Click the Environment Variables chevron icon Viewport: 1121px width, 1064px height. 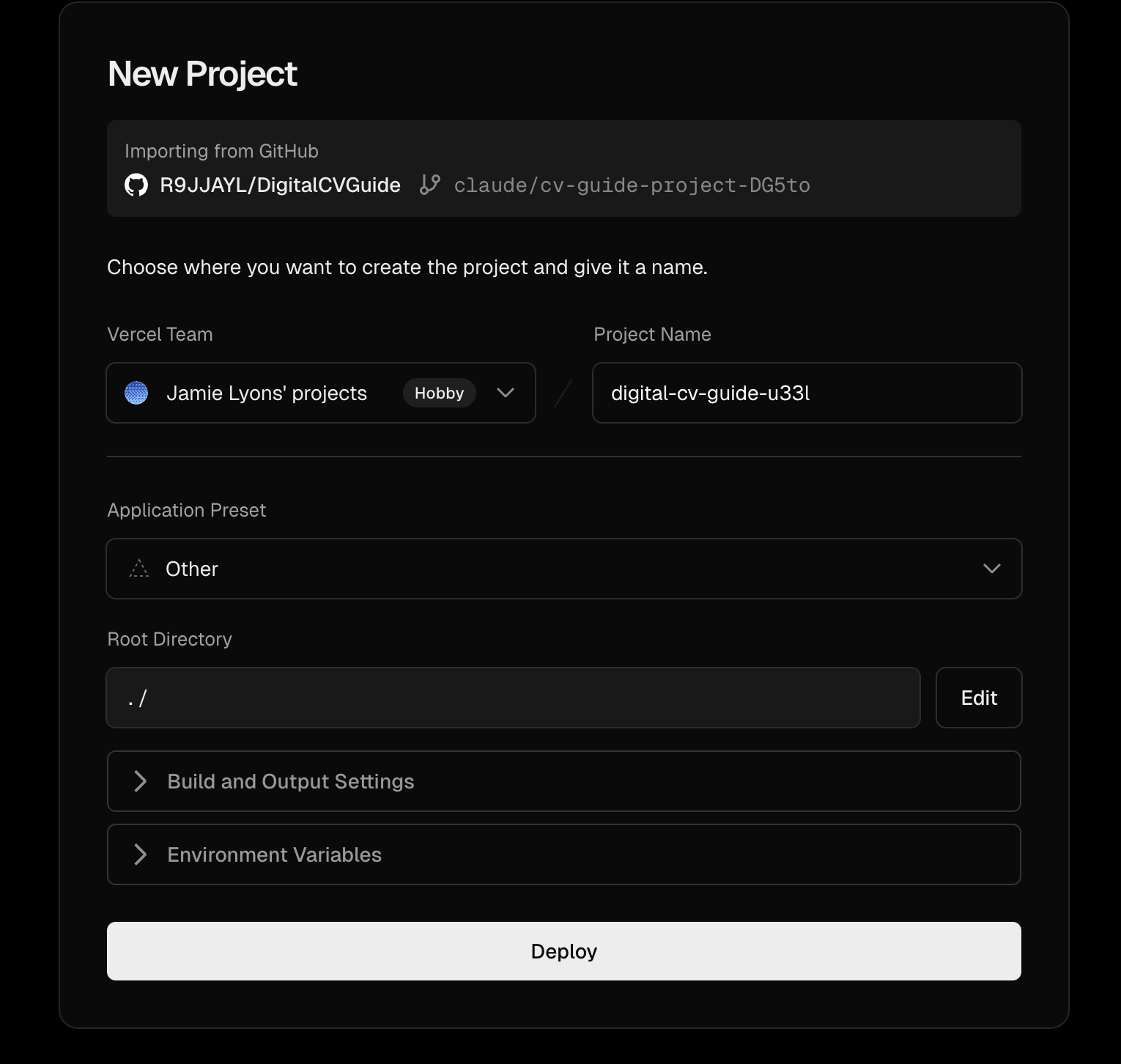[140, 854]
